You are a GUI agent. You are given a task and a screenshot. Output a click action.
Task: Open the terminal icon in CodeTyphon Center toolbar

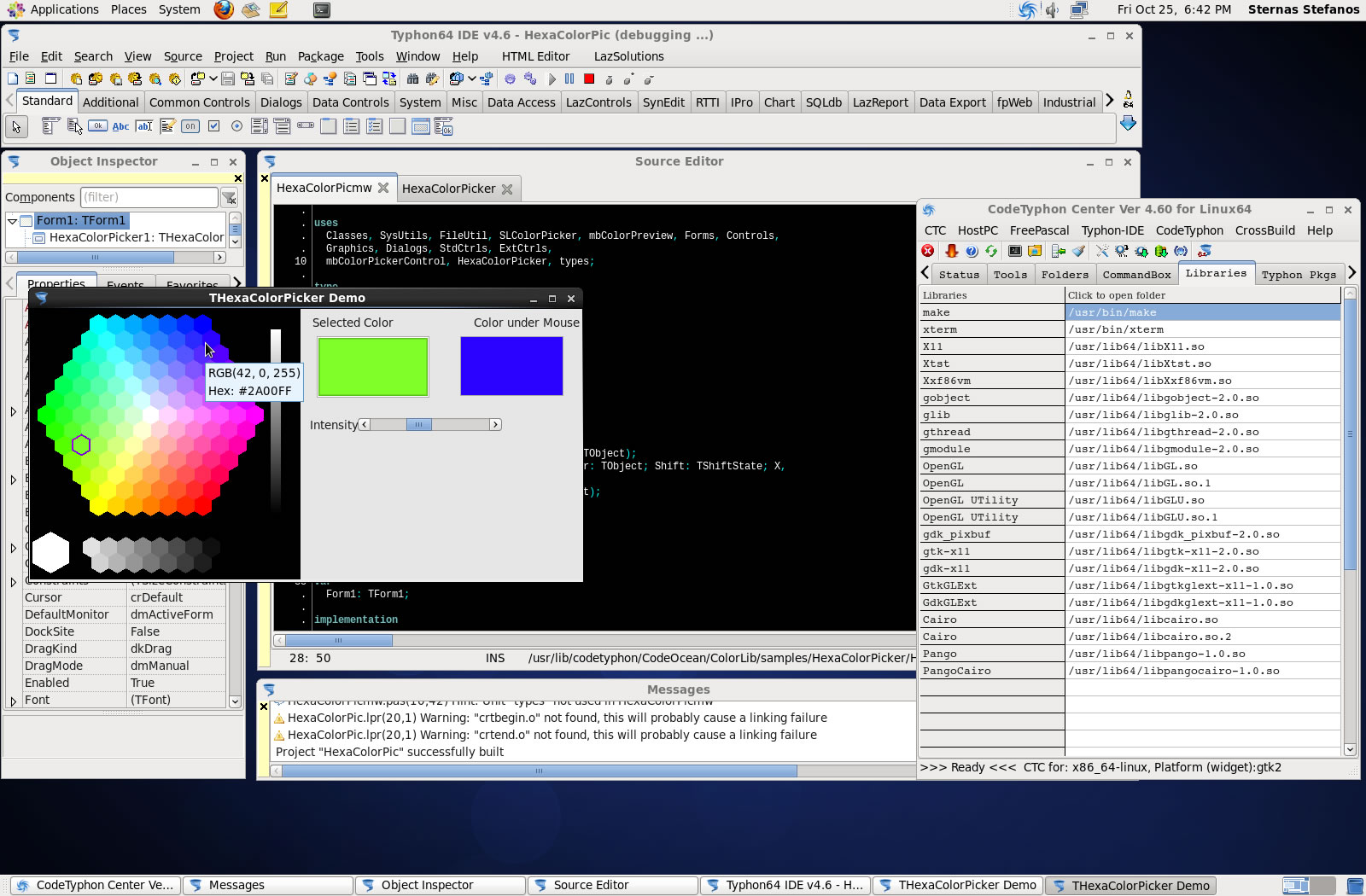tap(1014, 251)
